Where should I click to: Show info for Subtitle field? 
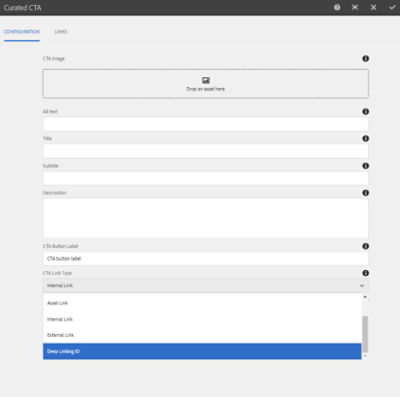coord(366,166)
